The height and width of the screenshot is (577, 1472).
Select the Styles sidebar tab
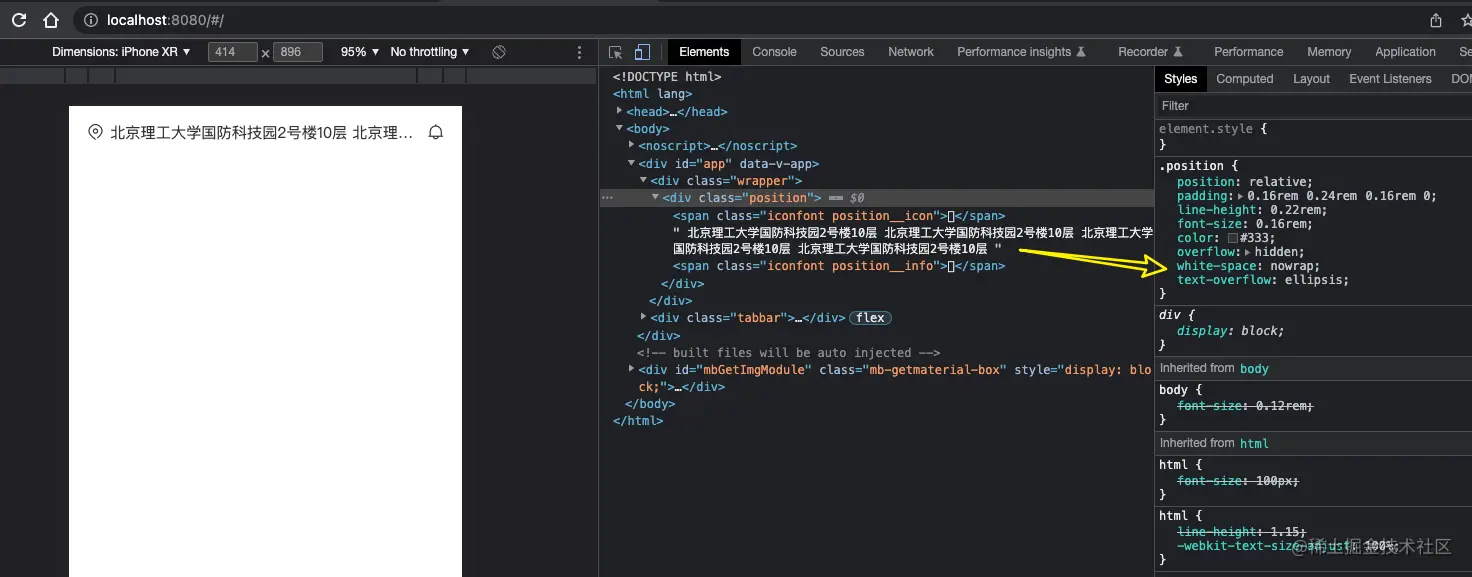pos(1180,79)
